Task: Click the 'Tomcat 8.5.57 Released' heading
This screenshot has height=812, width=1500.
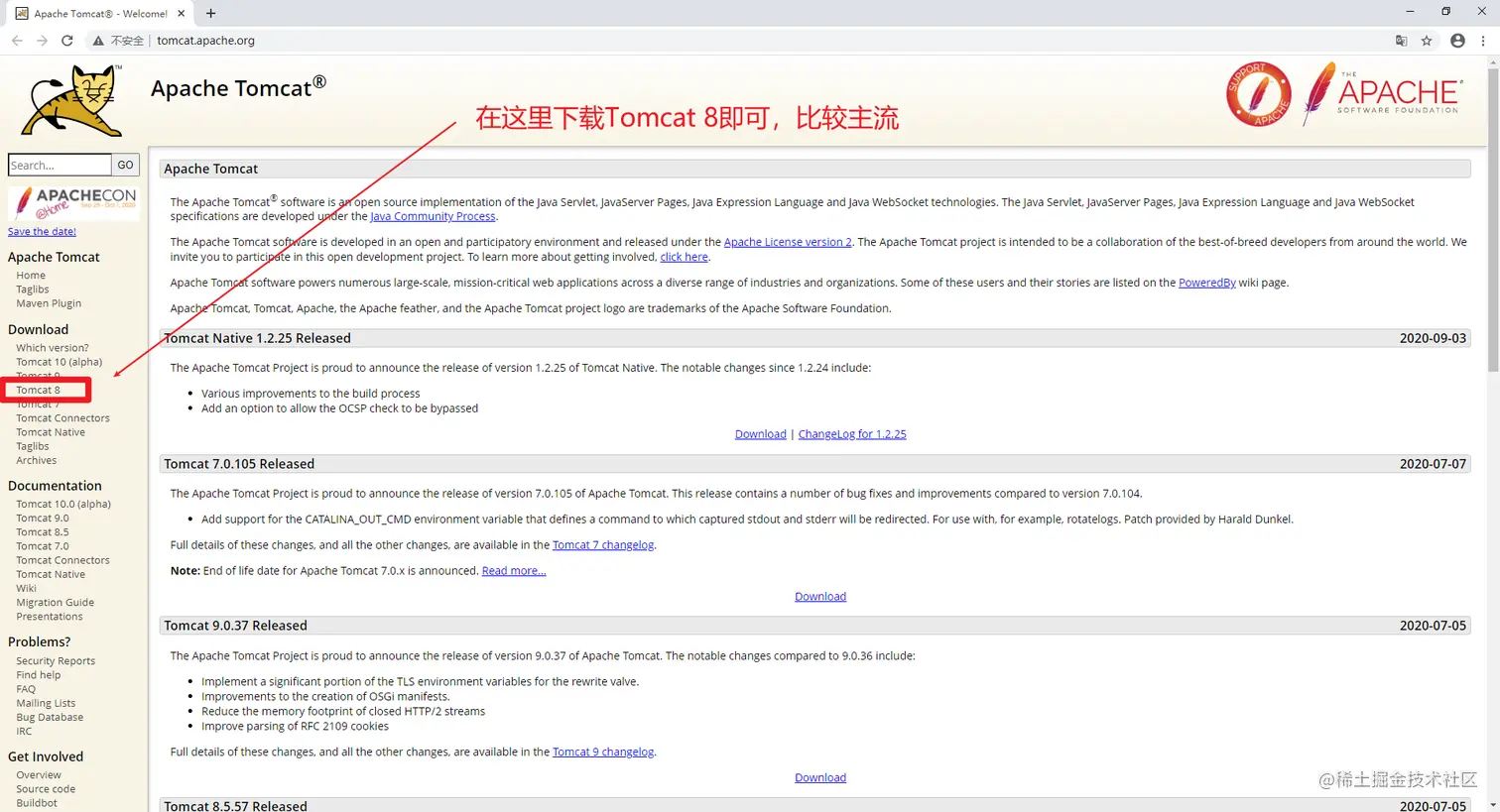Action: [x=235, y=805]
